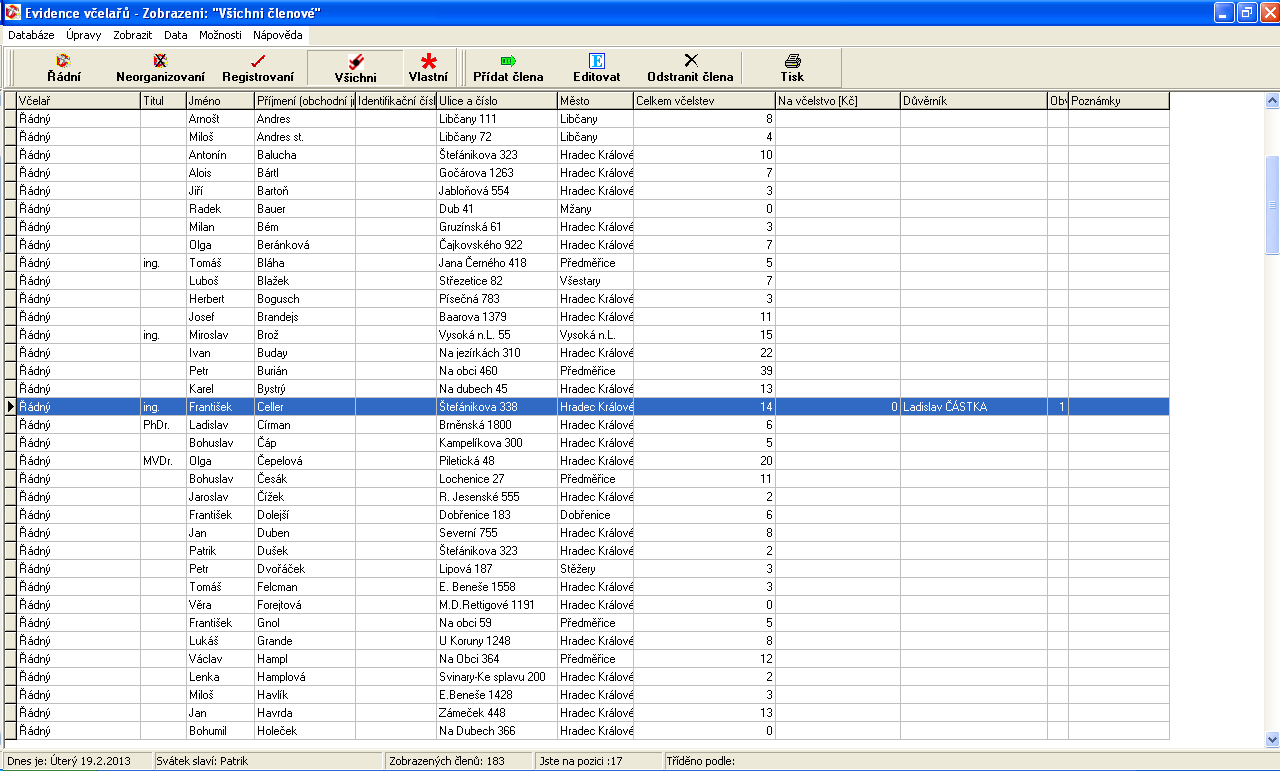The height and width of the screenshot is (771, 1280).
Task: Click Přidat člena to add member
Action: 508,68
